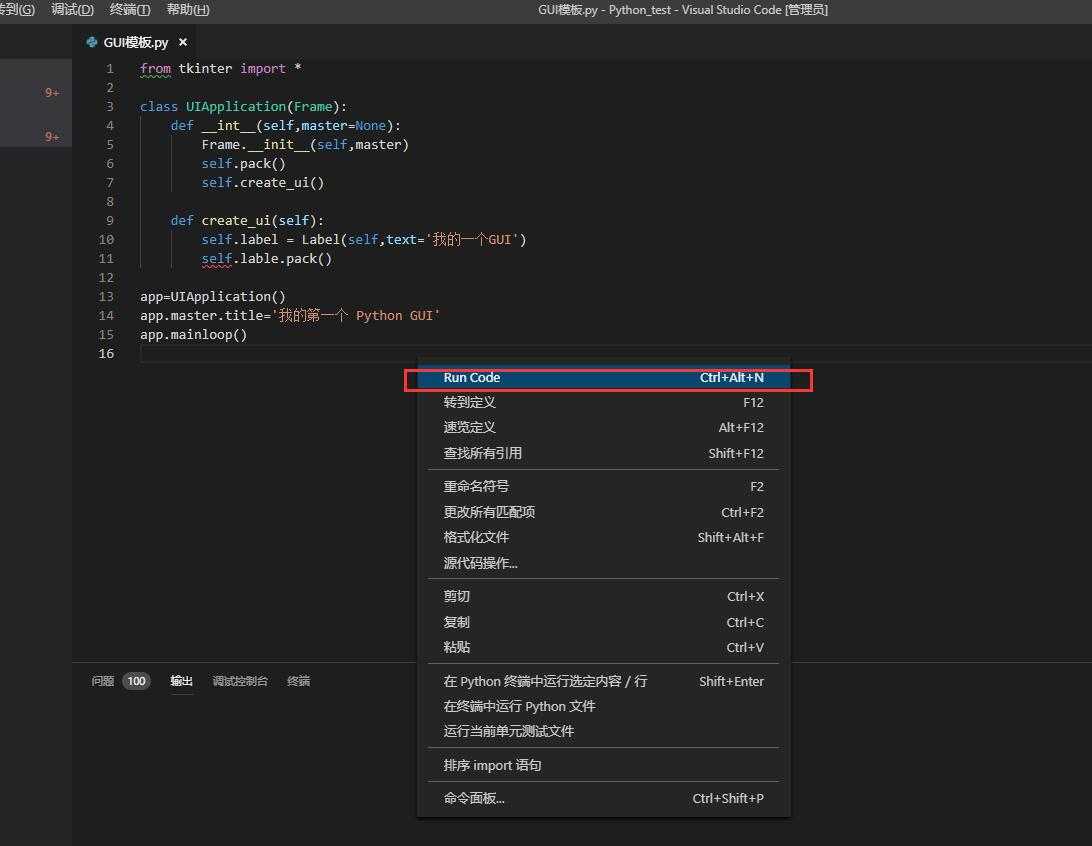Select 运行当前单元测试文件

(x=603, y=732)
